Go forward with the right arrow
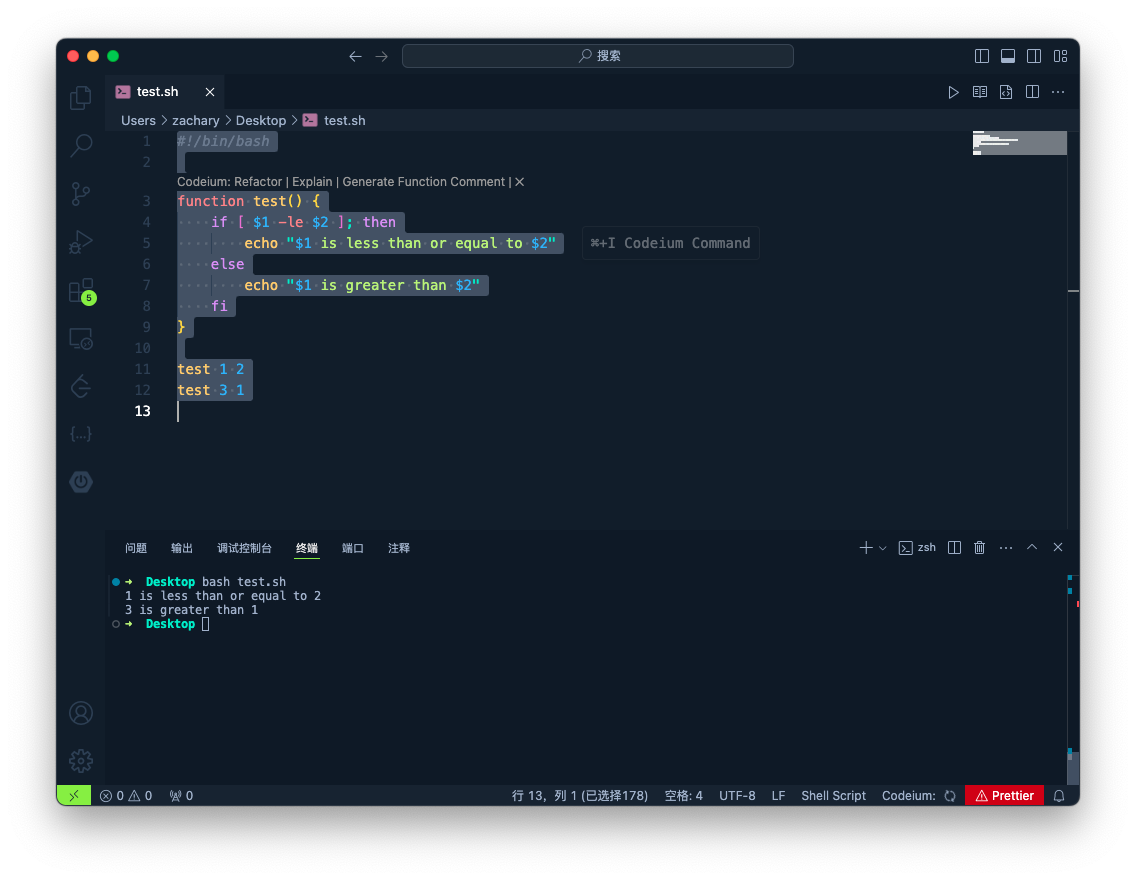 click(x=381, y=56)
